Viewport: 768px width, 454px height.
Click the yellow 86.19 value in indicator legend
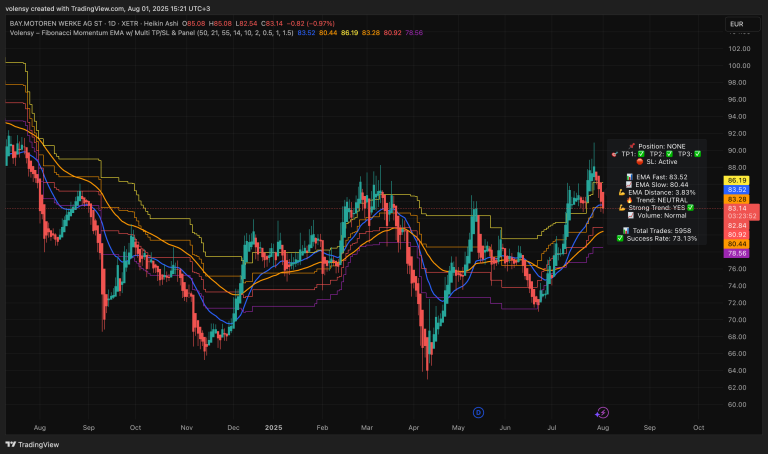349,33
